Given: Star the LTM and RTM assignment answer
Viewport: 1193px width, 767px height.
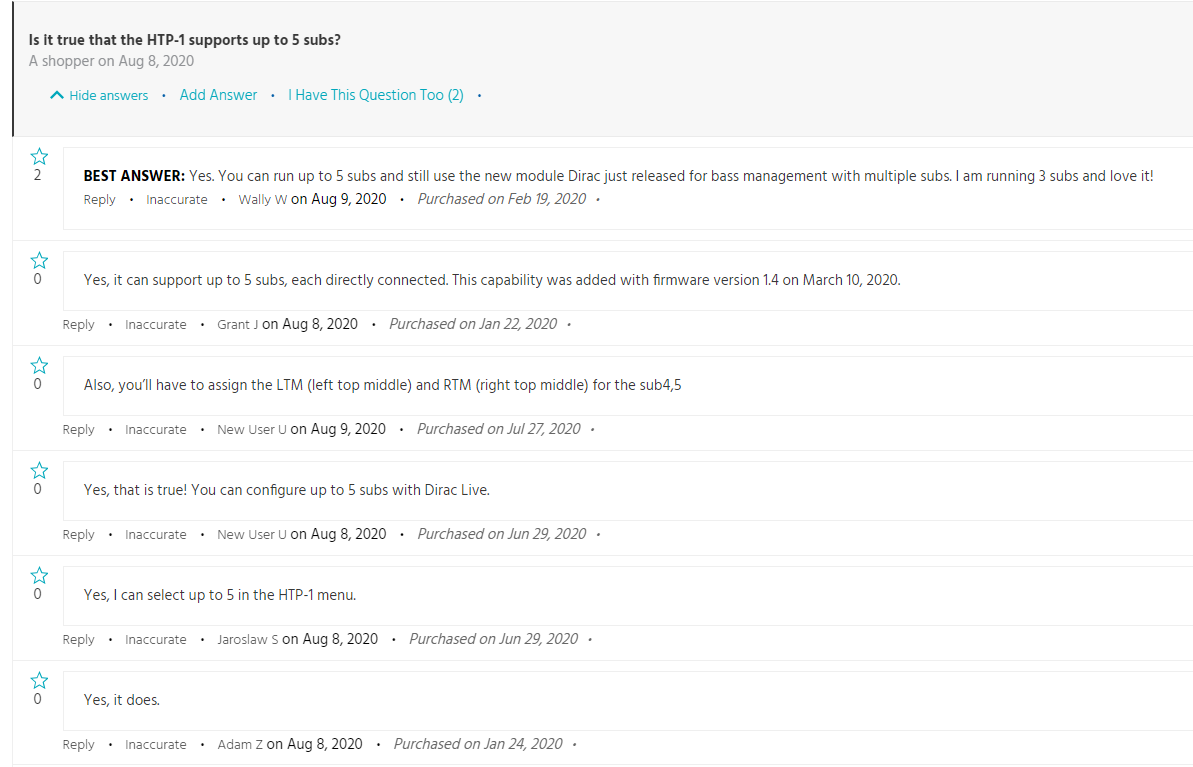Looking at the screenshot, I should pyautogui.click(x=39, y=366).
